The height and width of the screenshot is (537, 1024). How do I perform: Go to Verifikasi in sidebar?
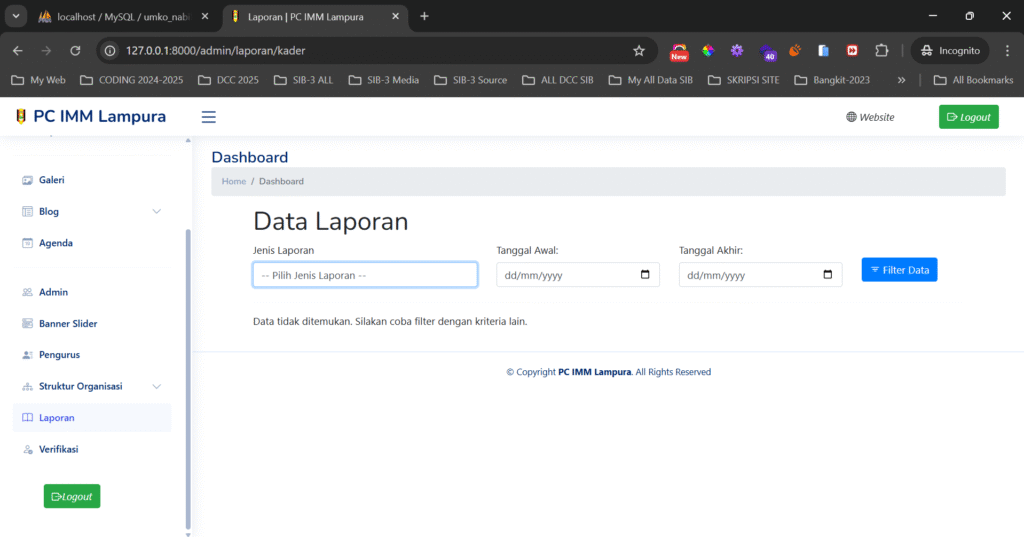(58, 450)
